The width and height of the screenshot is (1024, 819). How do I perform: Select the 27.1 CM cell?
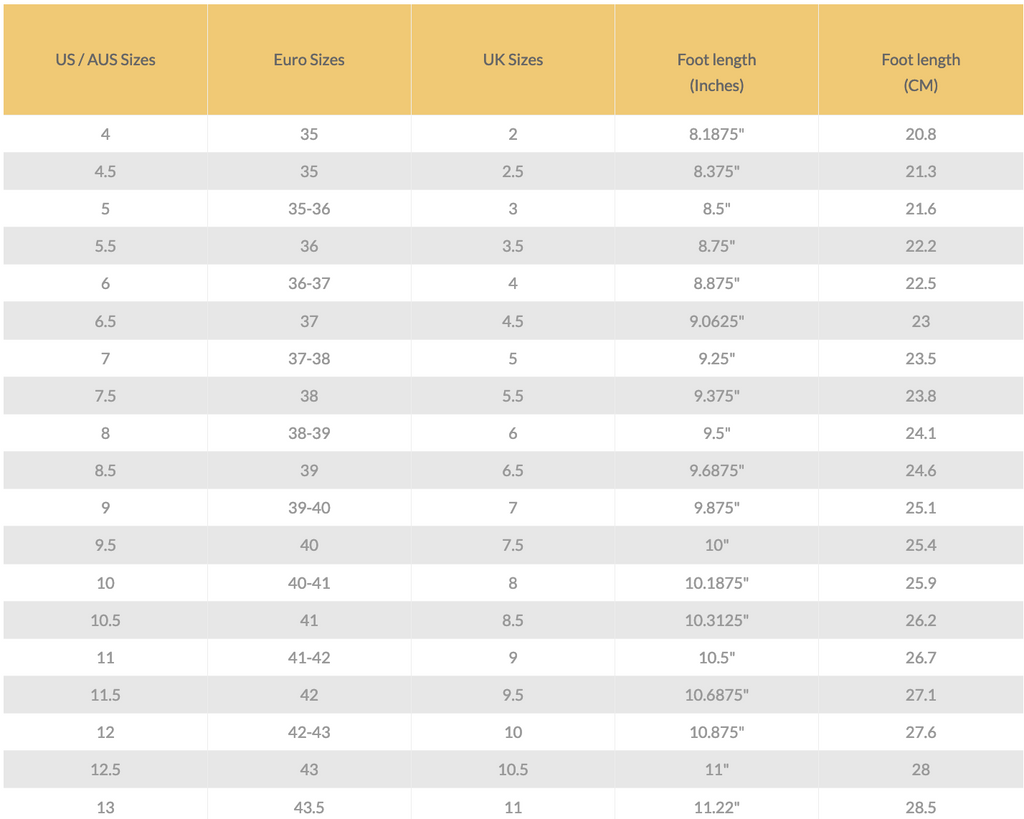(920, 694)
